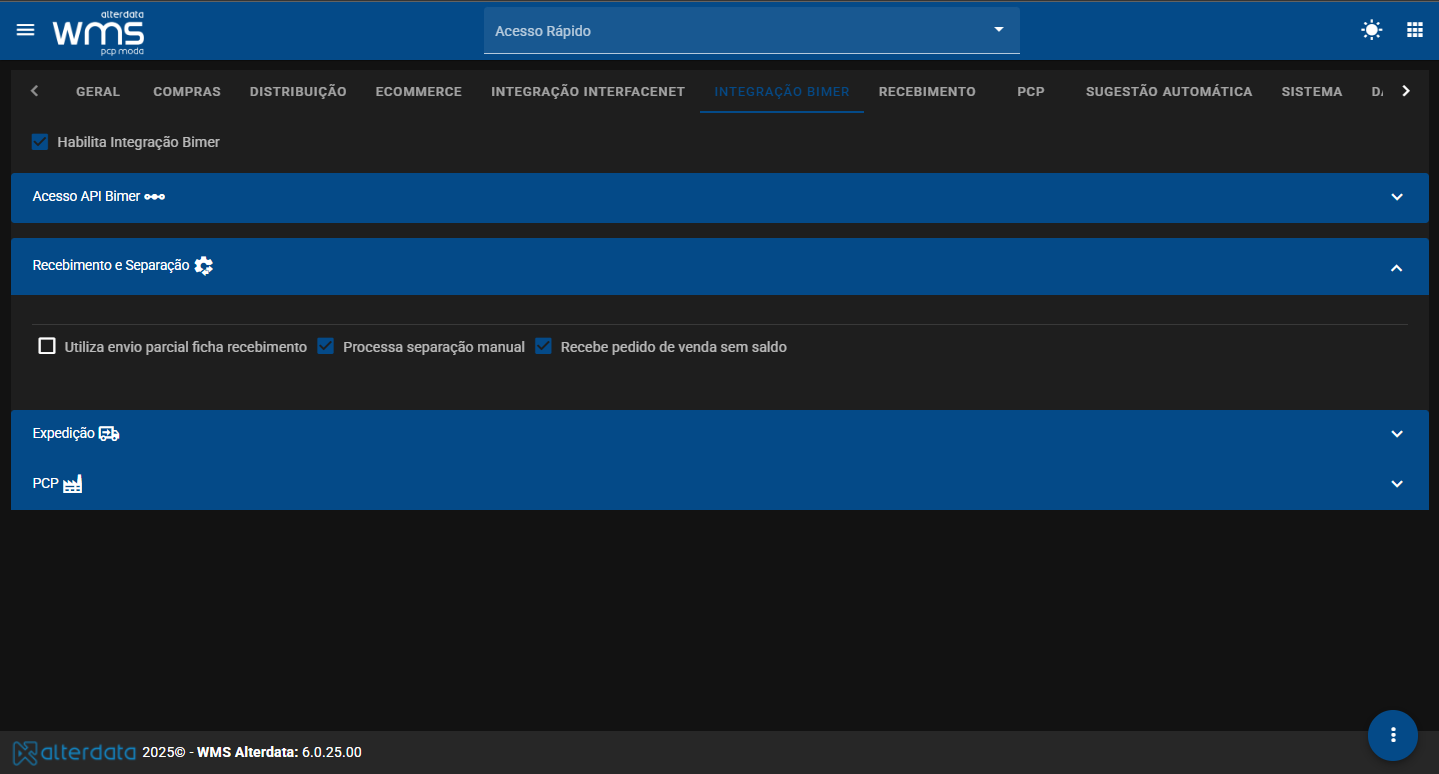Open the Sugestão Automática tab

coord(1169,91)
